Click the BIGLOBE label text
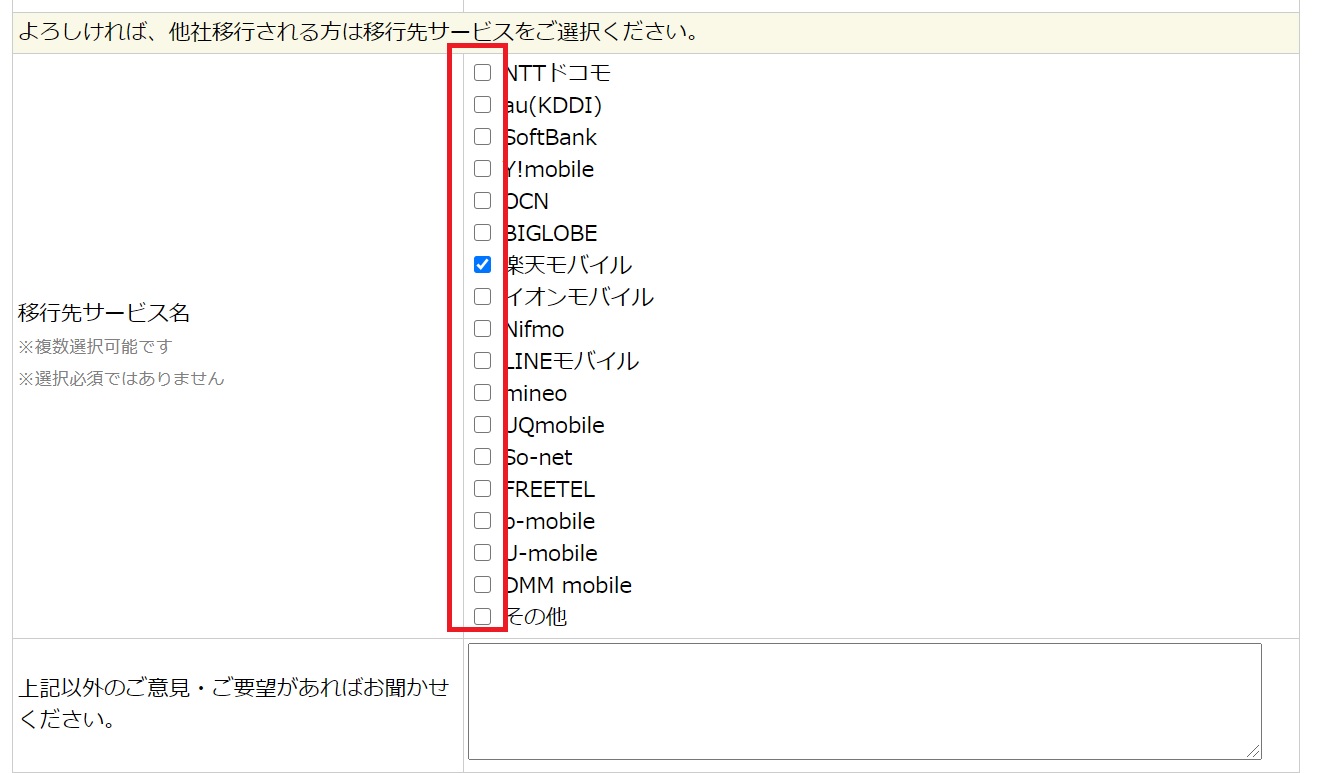 pos(551,233)
